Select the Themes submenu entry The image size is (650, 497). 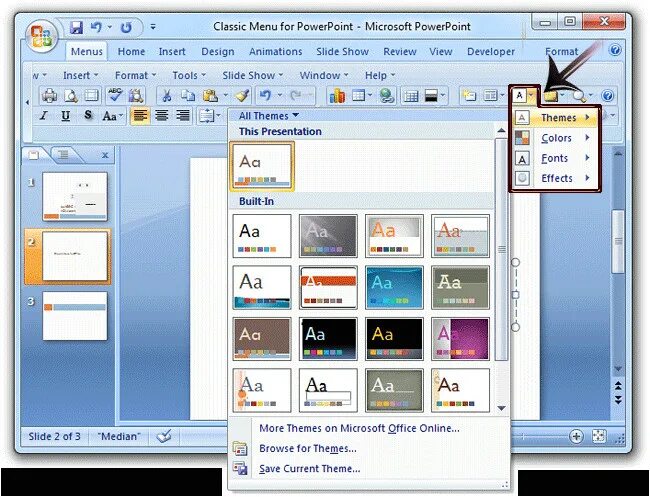555,118
